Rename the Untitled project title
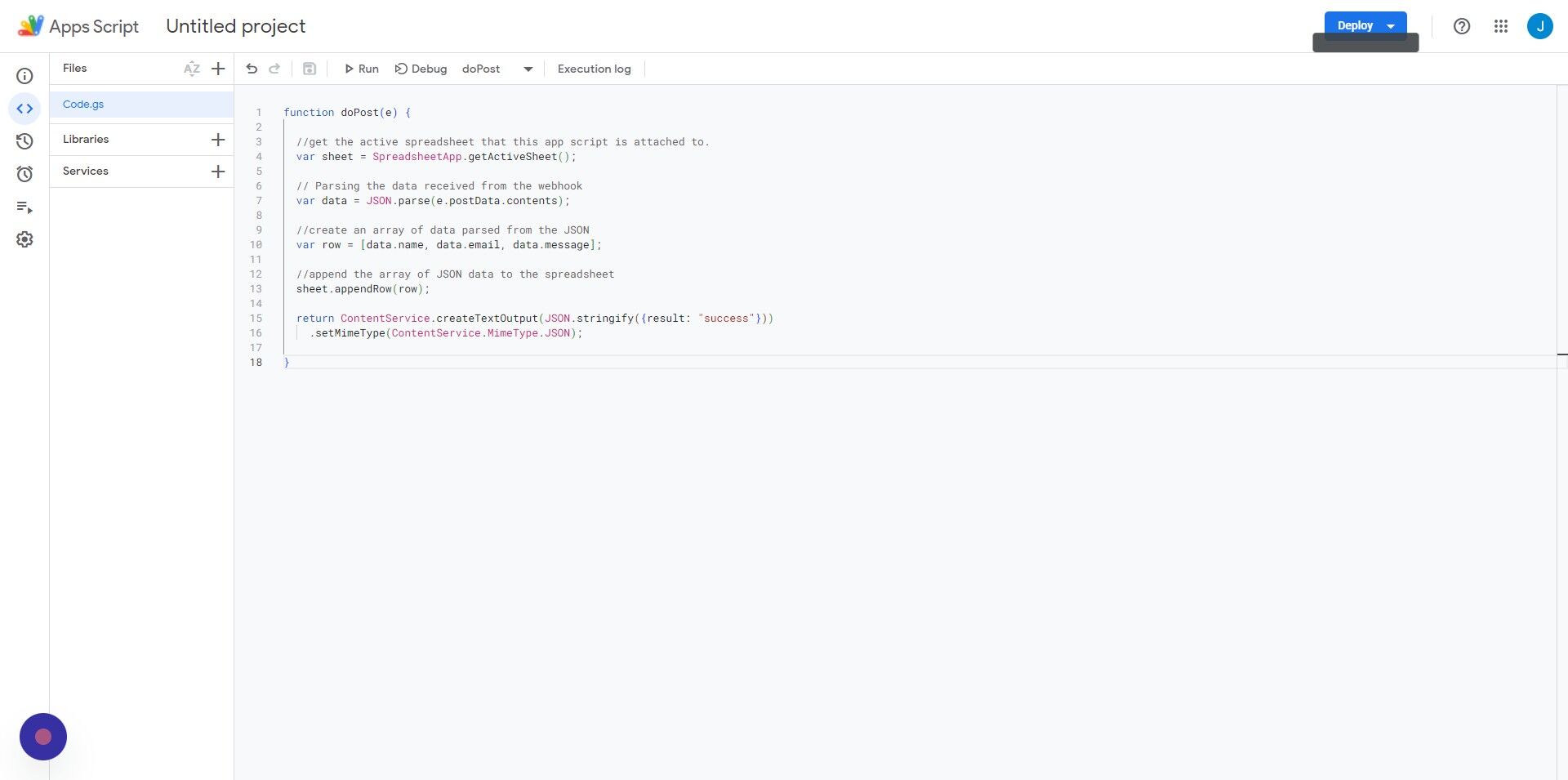The width and height of the screenshot is (1568, 780). [x=235, y=25]
